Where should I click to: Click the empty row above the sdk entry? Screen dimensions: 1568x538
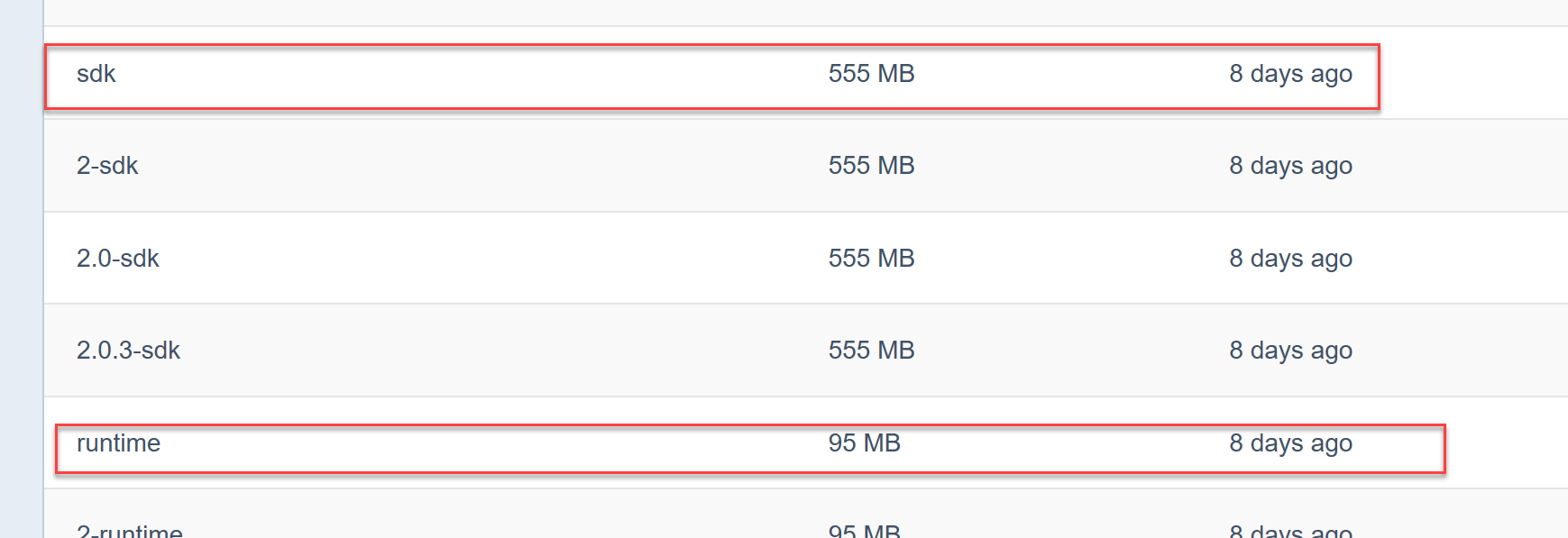[x=806, y=13]
